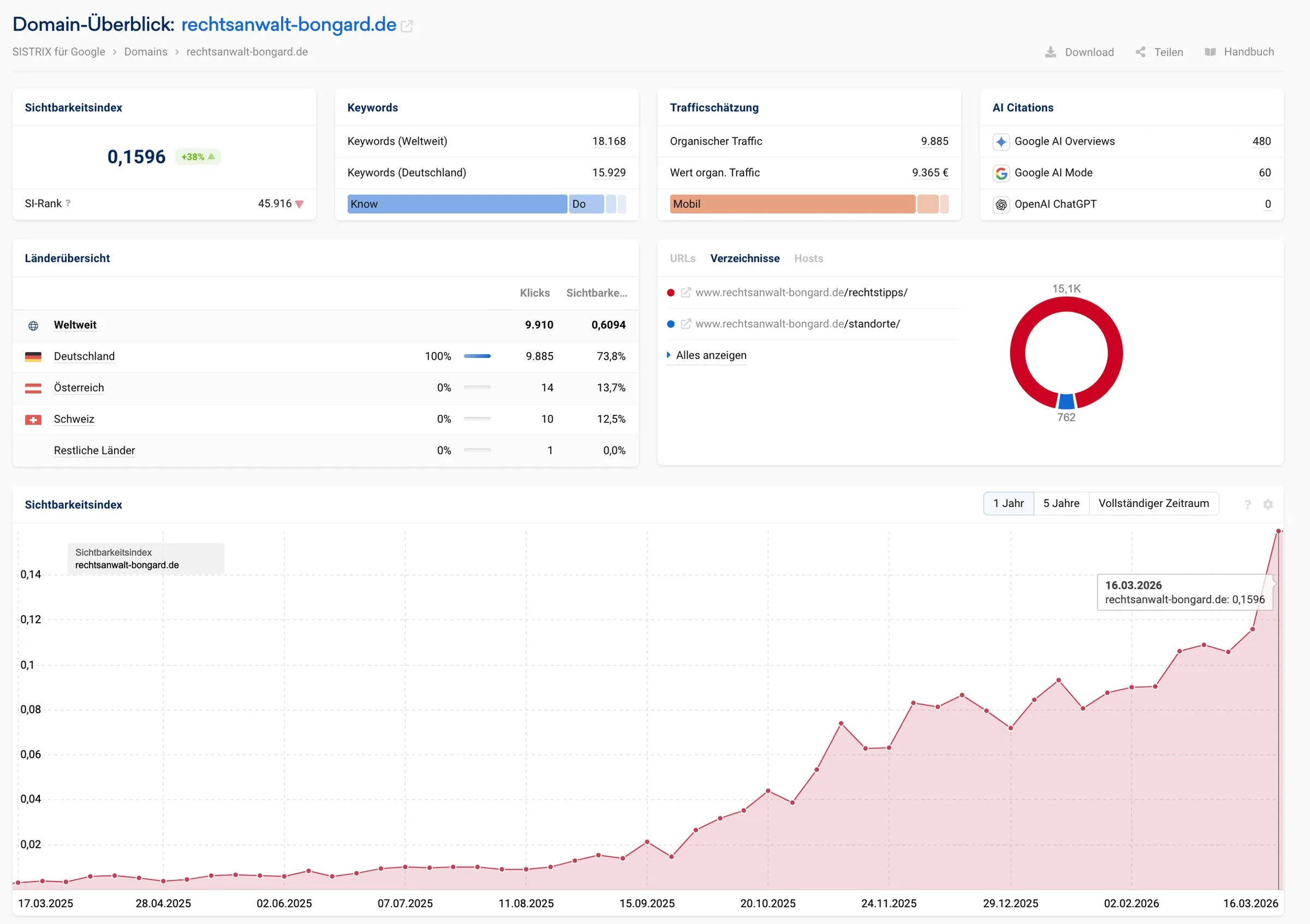Select the Verzeichnisse tab
This screenshot has width=1310, height=924.
[x=745, y=258]
